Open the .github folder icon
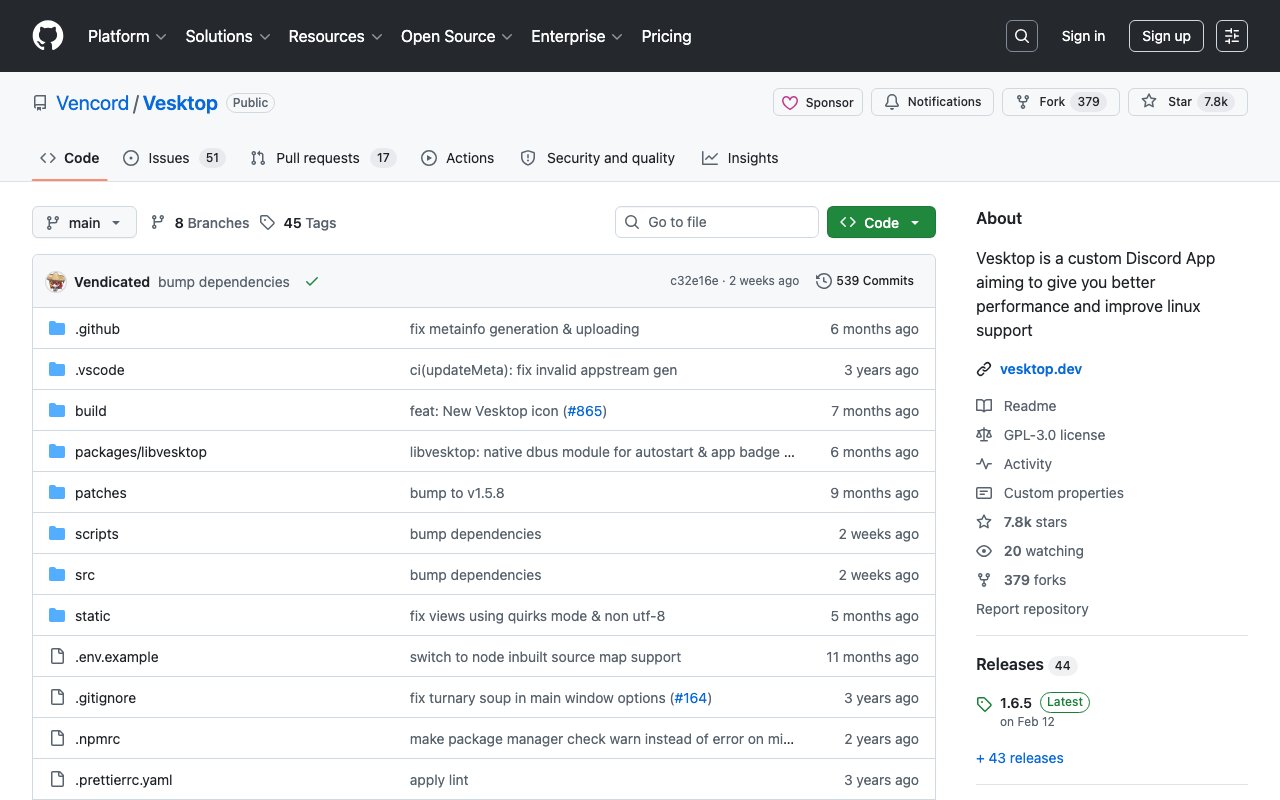Image resolution: width=1280 pixels, height=800 pixels. click(57, 329)
